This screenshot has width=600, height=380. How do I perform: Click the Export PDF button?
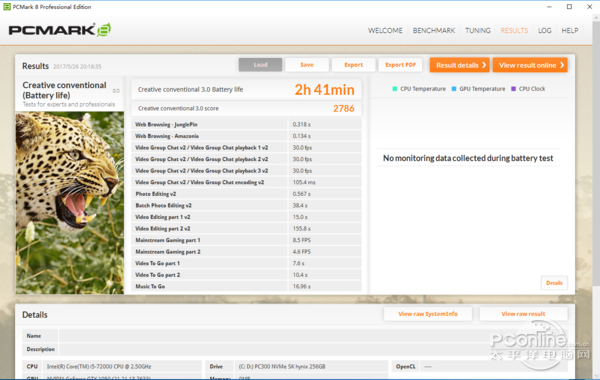tap(400, 65)
